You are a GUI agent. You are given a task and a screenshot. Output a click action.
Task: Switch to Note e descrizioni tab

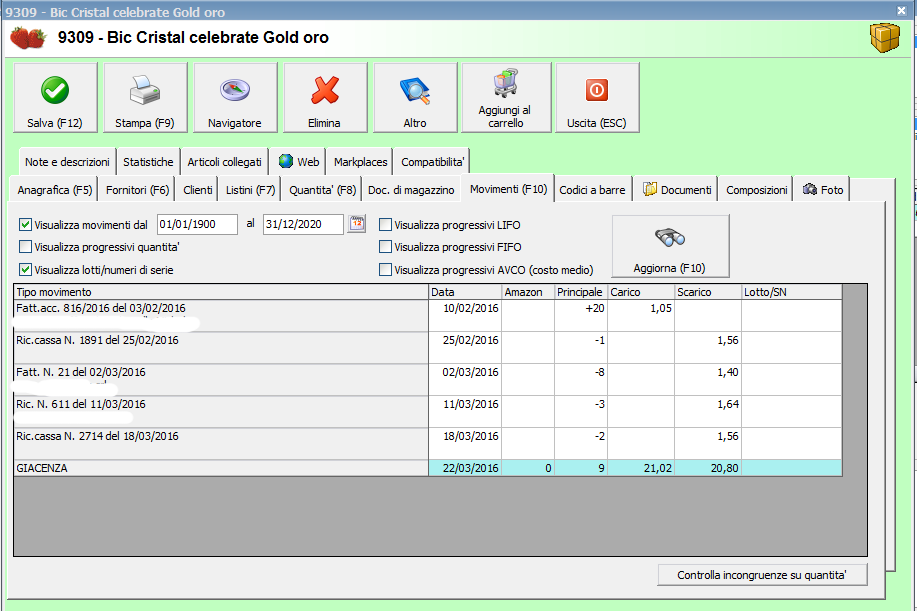pos(67,162)
